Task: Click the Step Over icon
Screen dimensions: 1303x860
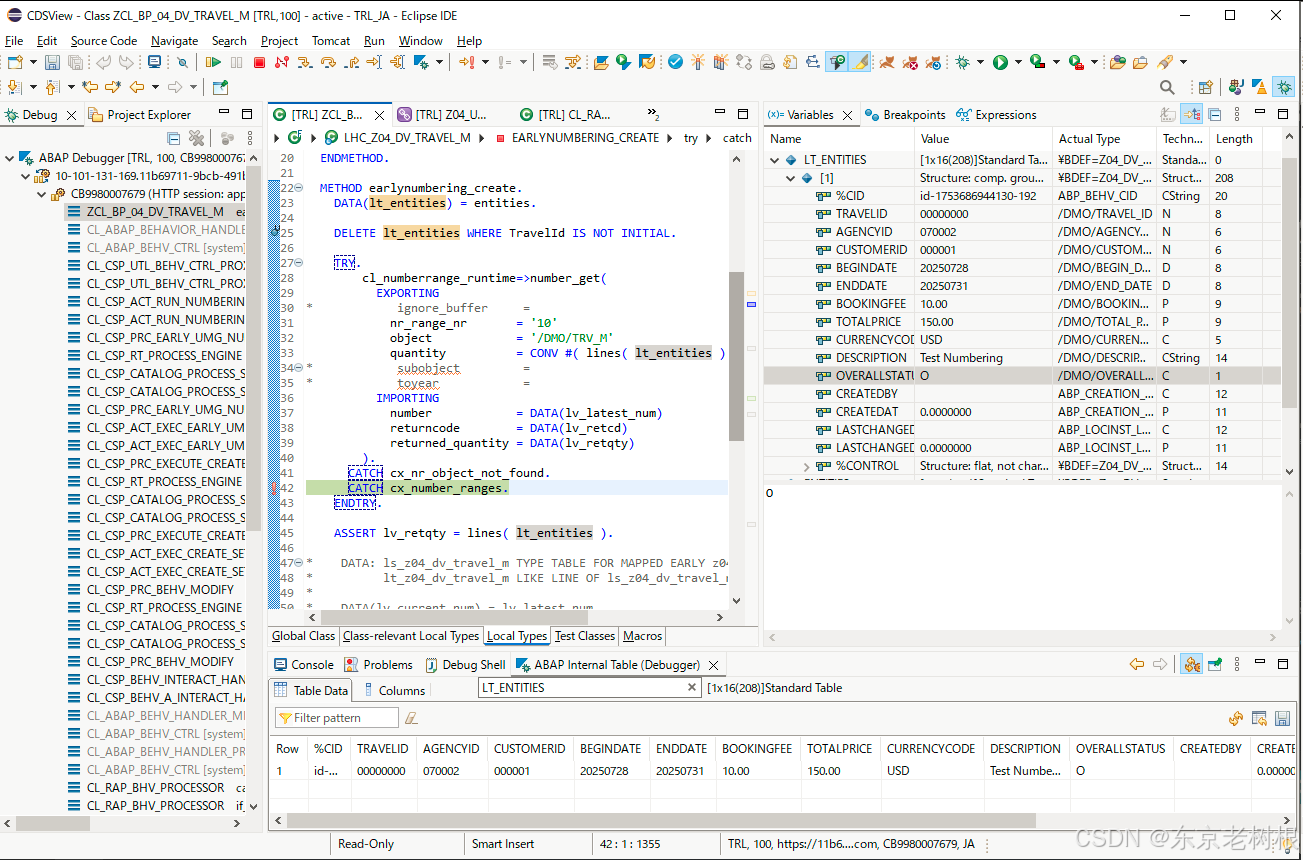Action: coord(327,62)
